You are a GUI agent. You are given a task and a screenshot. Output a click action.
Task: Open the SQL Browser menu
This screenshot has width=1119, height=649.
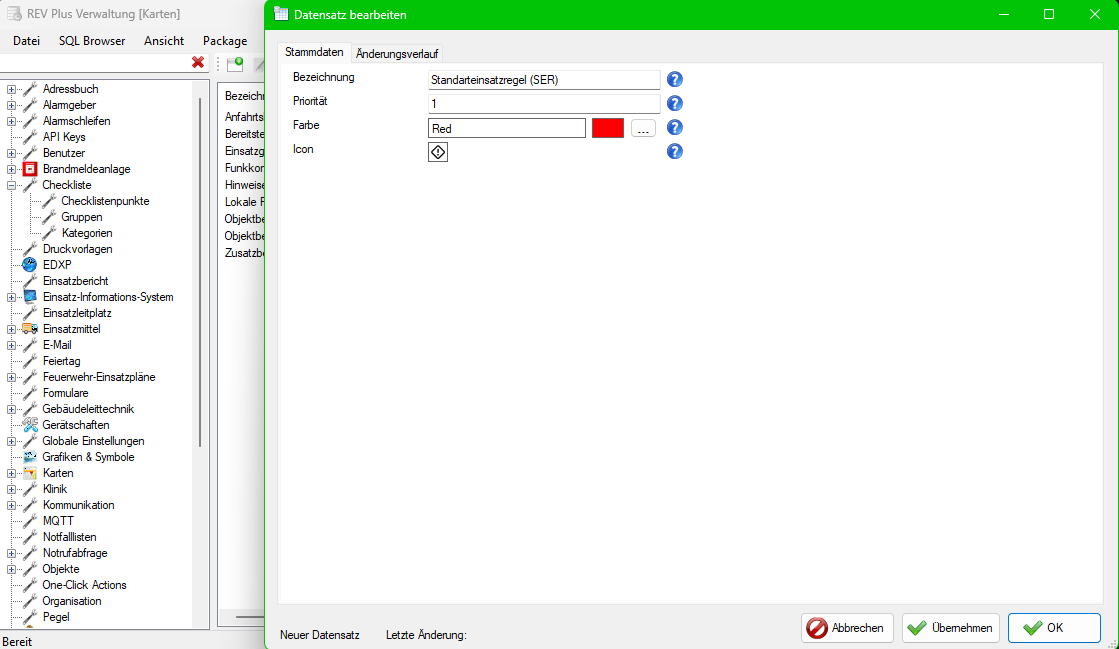[x=91, y=40]
